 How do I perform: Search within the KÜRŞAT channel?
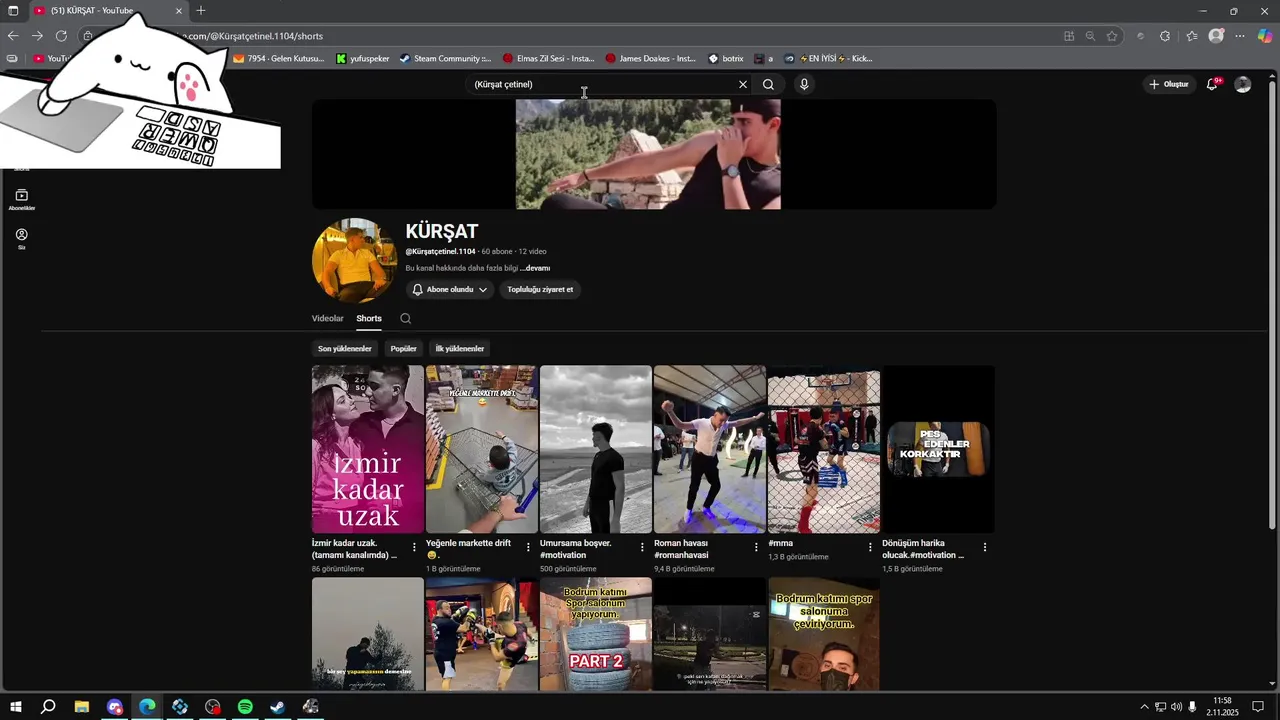click(405, 318)
